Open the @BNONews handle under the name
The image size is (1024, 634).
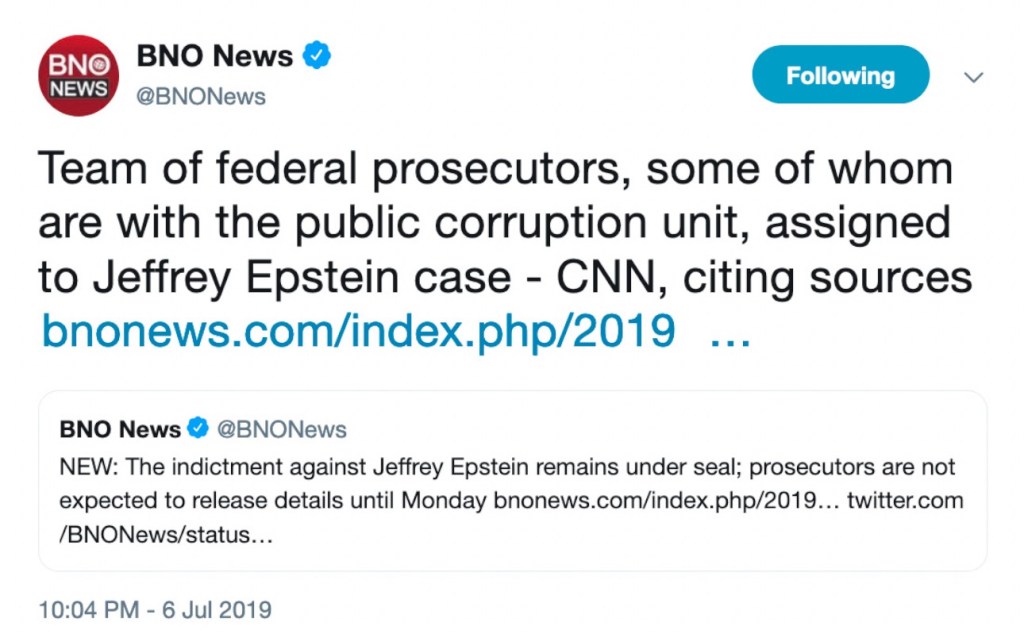point(201,96)
